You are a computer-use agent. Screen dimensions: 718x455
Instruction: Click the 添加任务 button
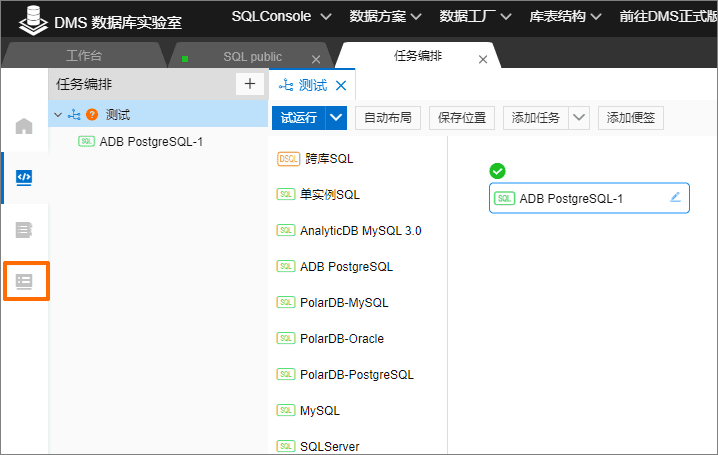536,118
